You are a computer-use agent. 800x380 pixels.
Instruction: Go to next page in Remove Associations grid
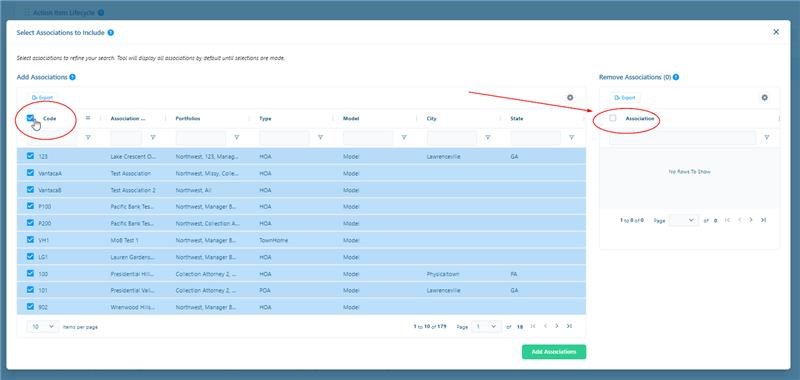click(x=751, y=220)
